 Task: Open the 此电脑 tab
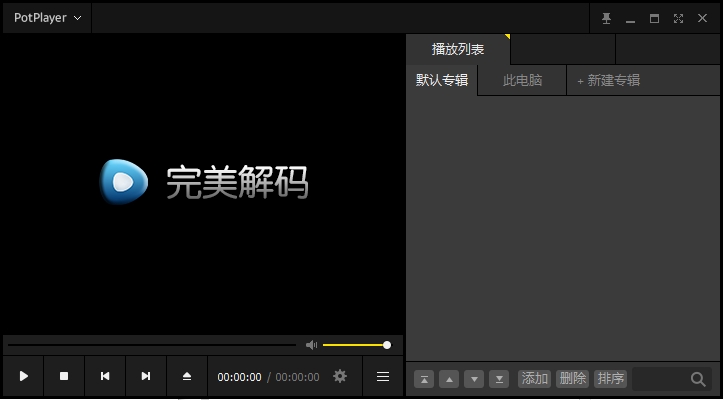[522, 80]
